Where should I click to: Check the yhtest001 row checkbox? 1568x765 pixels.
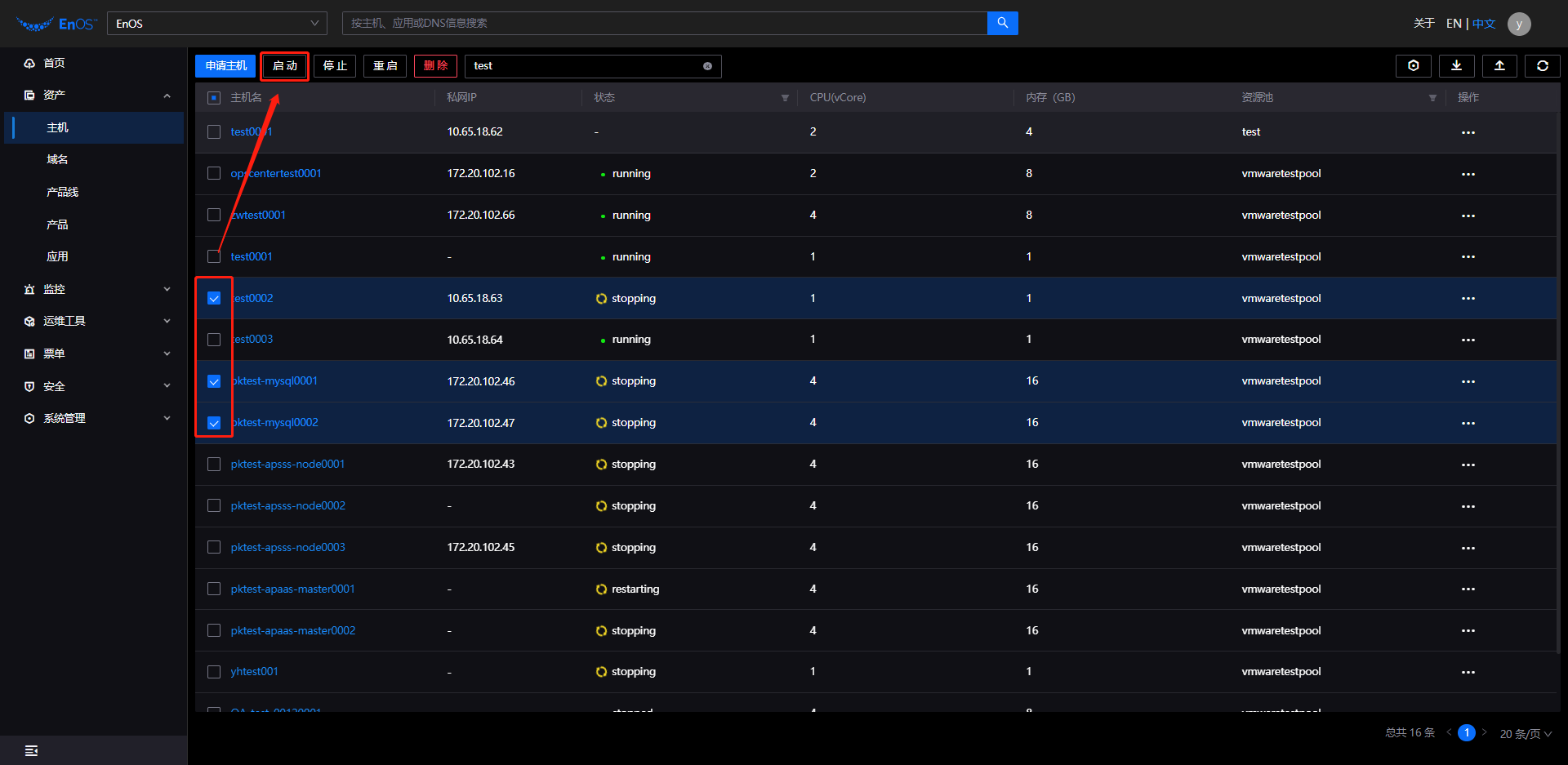tap(214, 672)
